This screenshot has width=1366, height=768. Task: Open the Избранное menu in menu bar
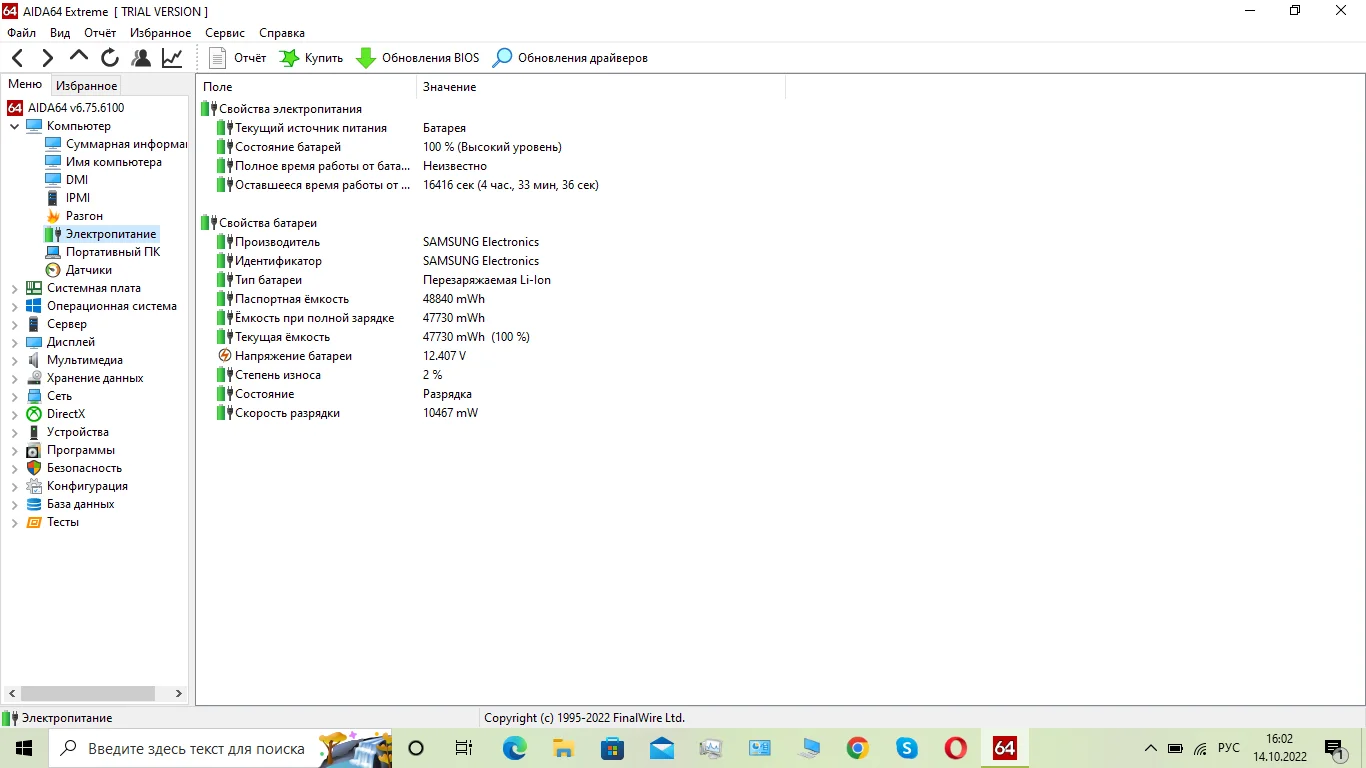(160, 33)
